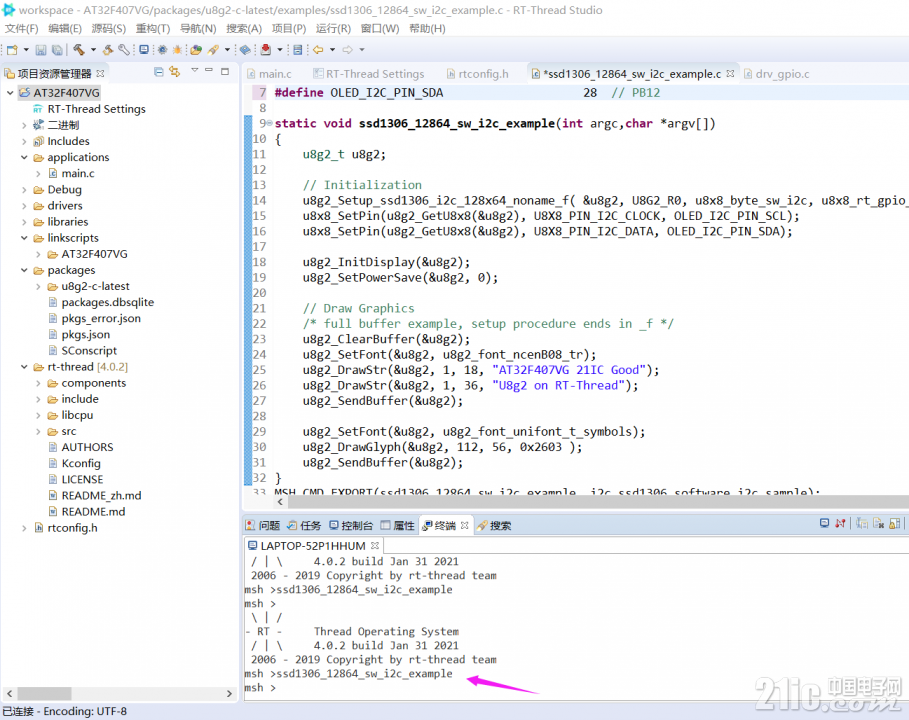Collapse the rt-thread [4.0.2] folder
909x720 pixels.
[x=24, y=367]
